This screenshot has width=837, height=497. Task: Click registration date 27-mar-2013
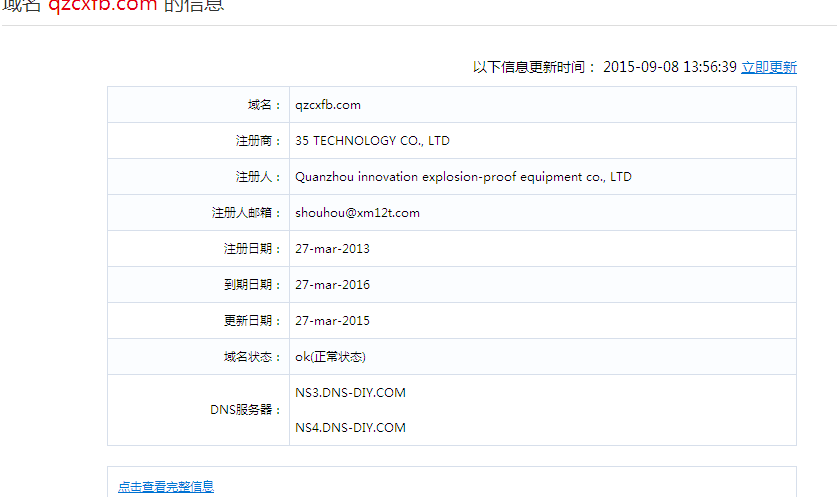click(333, 249)
